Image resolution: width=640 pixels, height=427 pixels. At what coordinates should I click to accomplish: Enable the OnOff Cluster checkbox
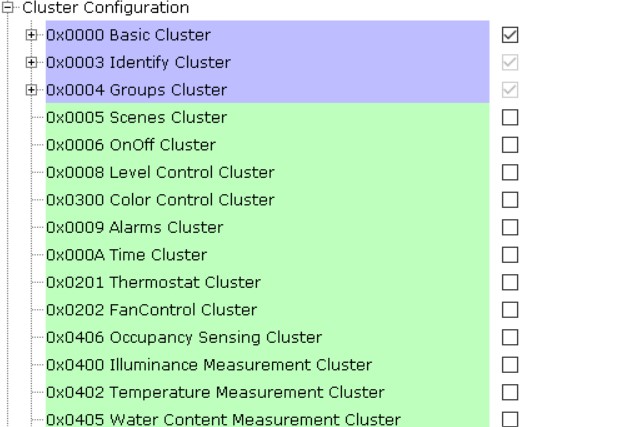(510, 145)
